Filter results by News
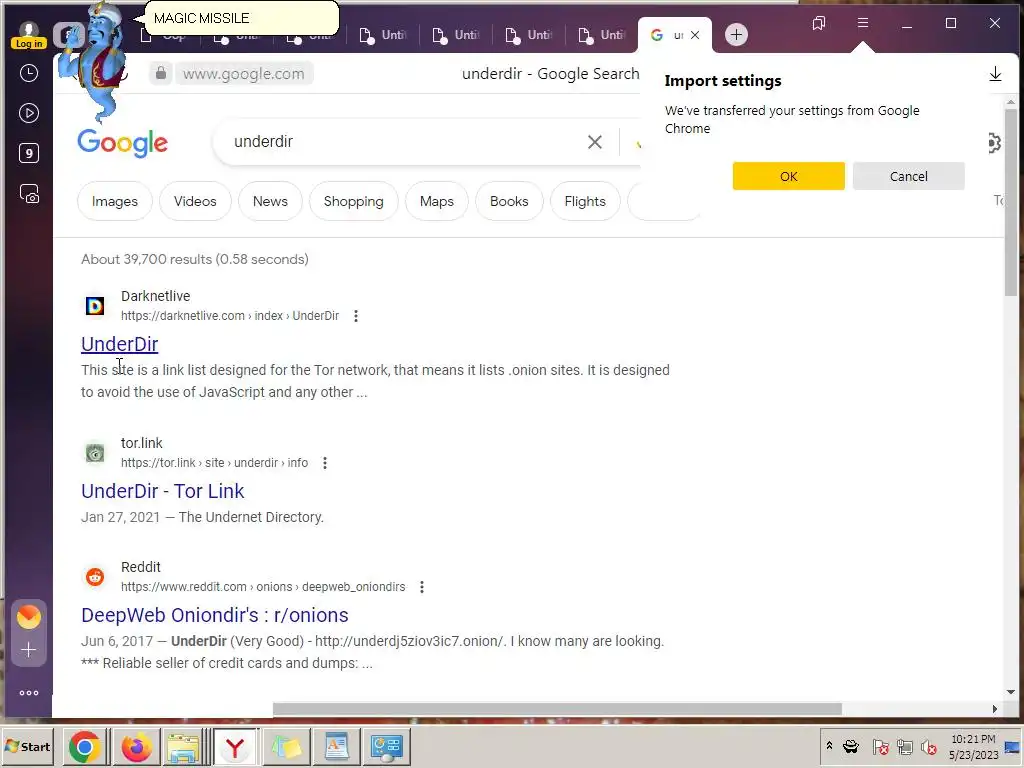Screen dimensions: 1024x768 point(270,201)
